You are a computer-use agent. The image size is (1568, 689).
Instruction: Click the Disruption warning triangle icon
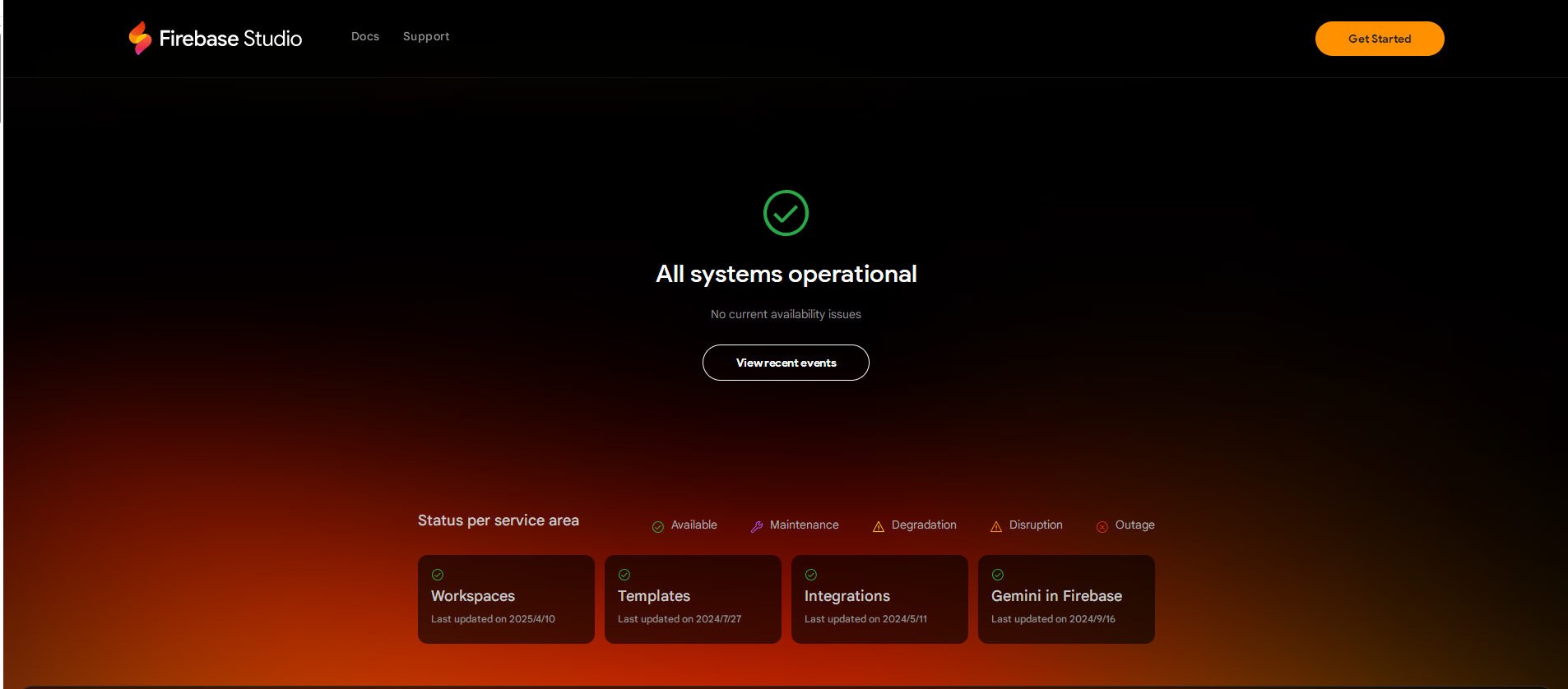[x=996, y=526]
